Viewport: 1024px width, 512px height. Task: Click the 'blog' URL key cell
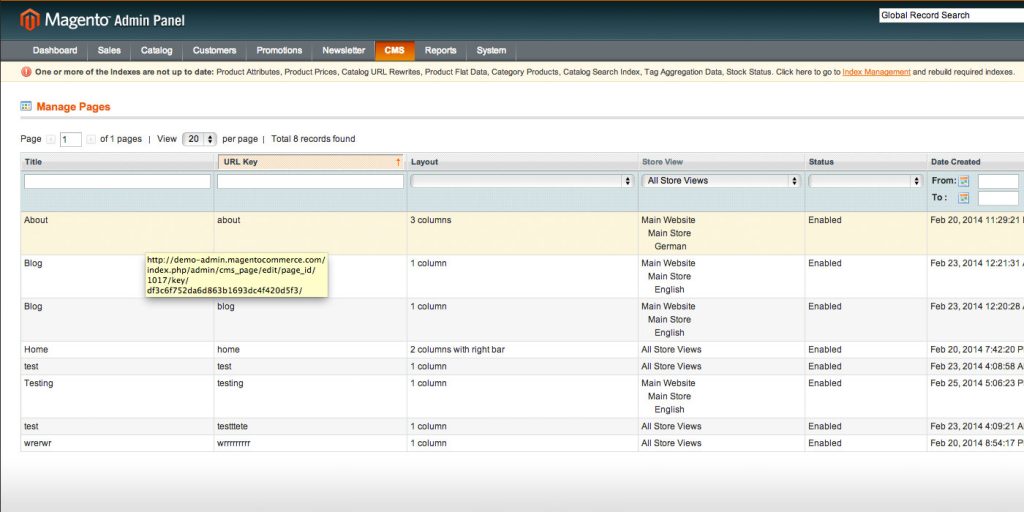pos(226,306)
